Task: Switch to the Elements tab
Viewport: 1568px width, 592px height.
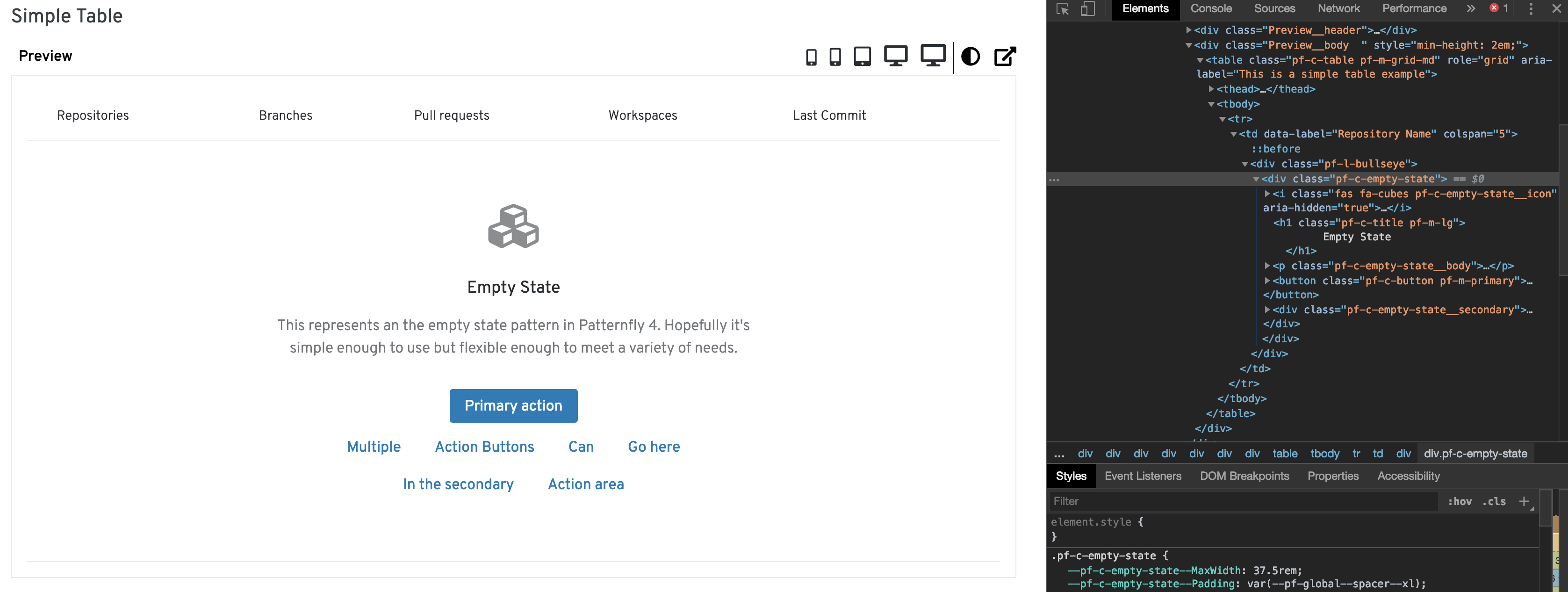Action: (1145, 8)
